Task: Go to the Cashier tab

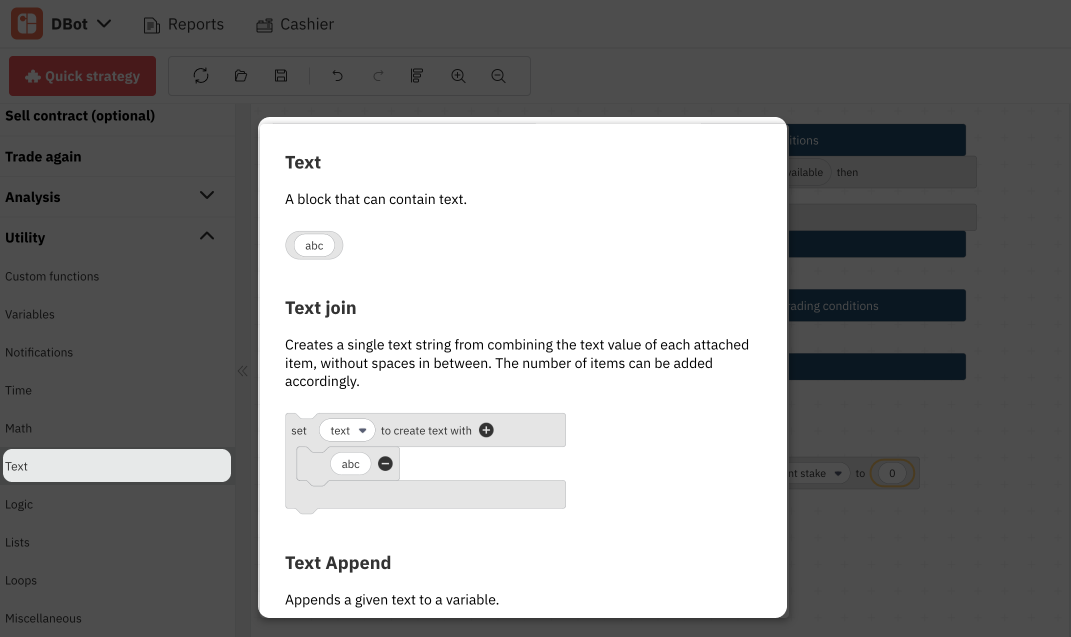Action: click(x=295, y=24)
